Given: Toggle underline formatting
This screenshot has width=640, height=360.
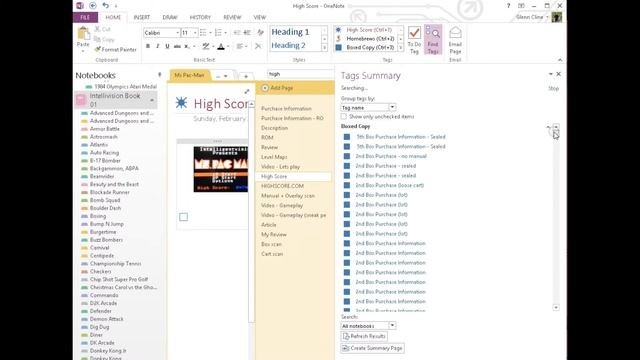Looking at the screenshot, I should [167, 46].
